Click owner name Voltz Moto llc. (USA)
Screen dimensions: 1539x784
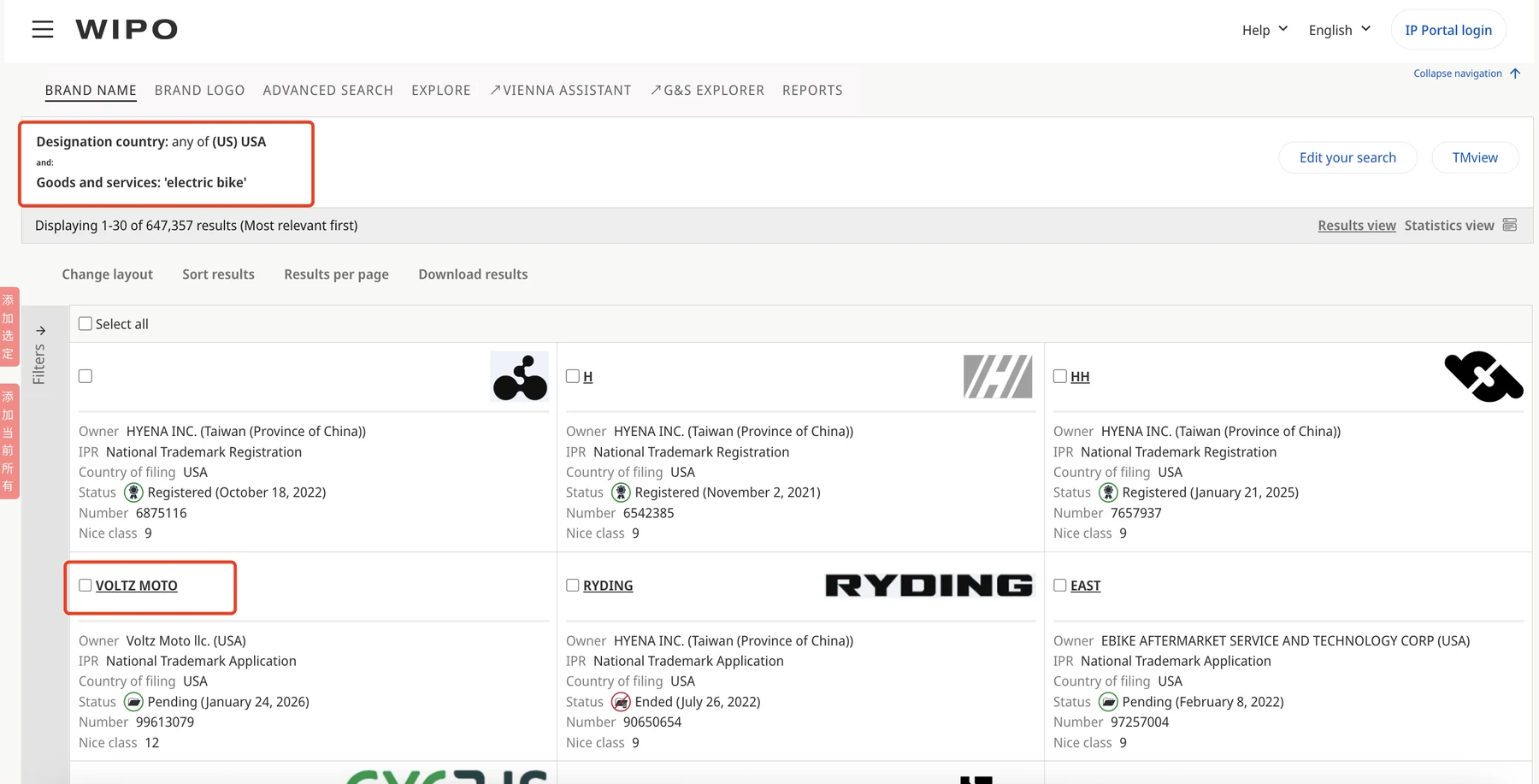tap(186, 641)
